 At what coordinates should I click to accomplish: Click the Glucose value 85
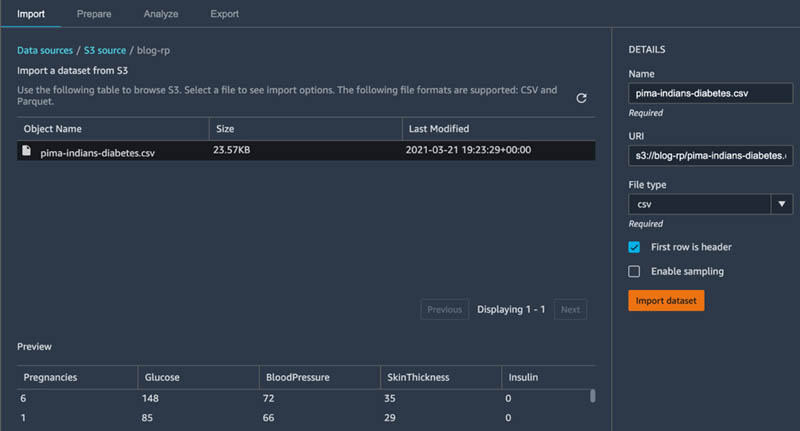[147, 418]
